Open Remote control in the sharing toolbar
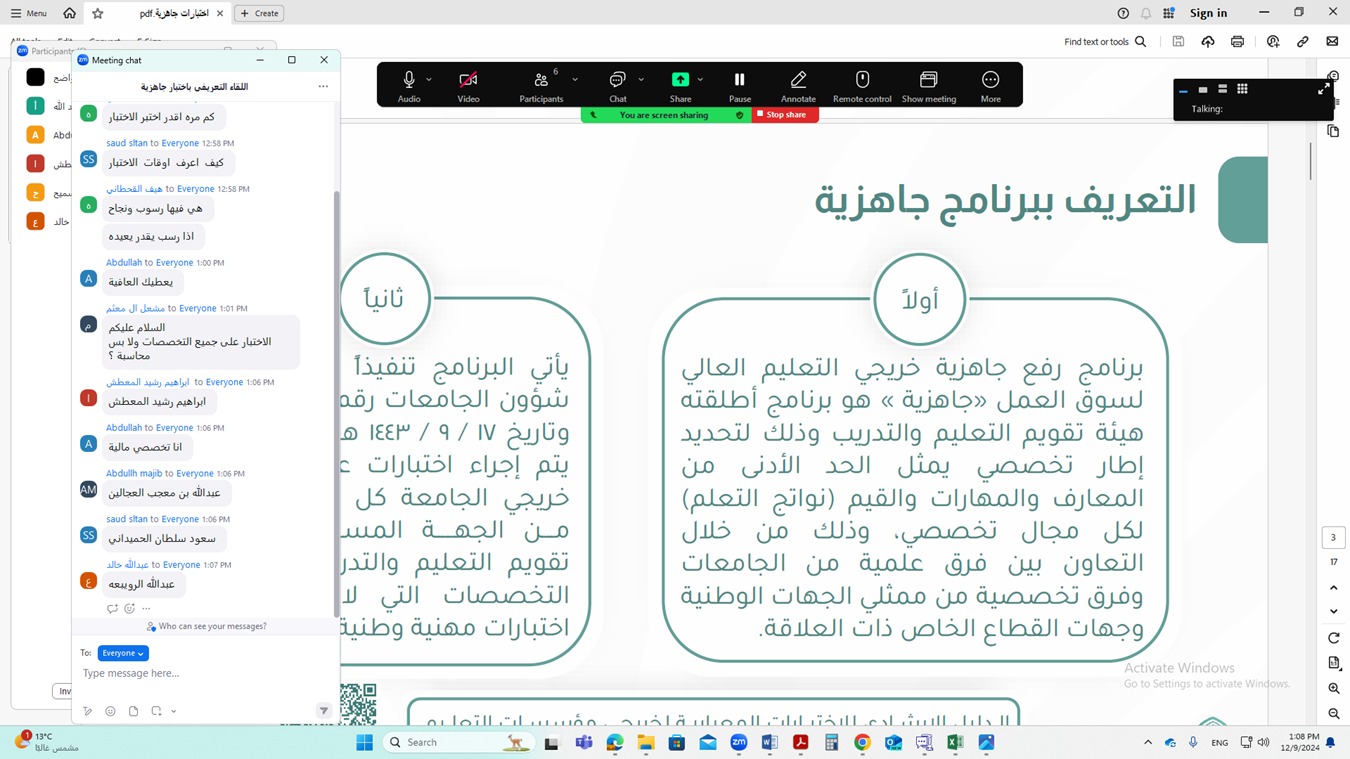Screen dimensions: 1350x759 [862, 80]
